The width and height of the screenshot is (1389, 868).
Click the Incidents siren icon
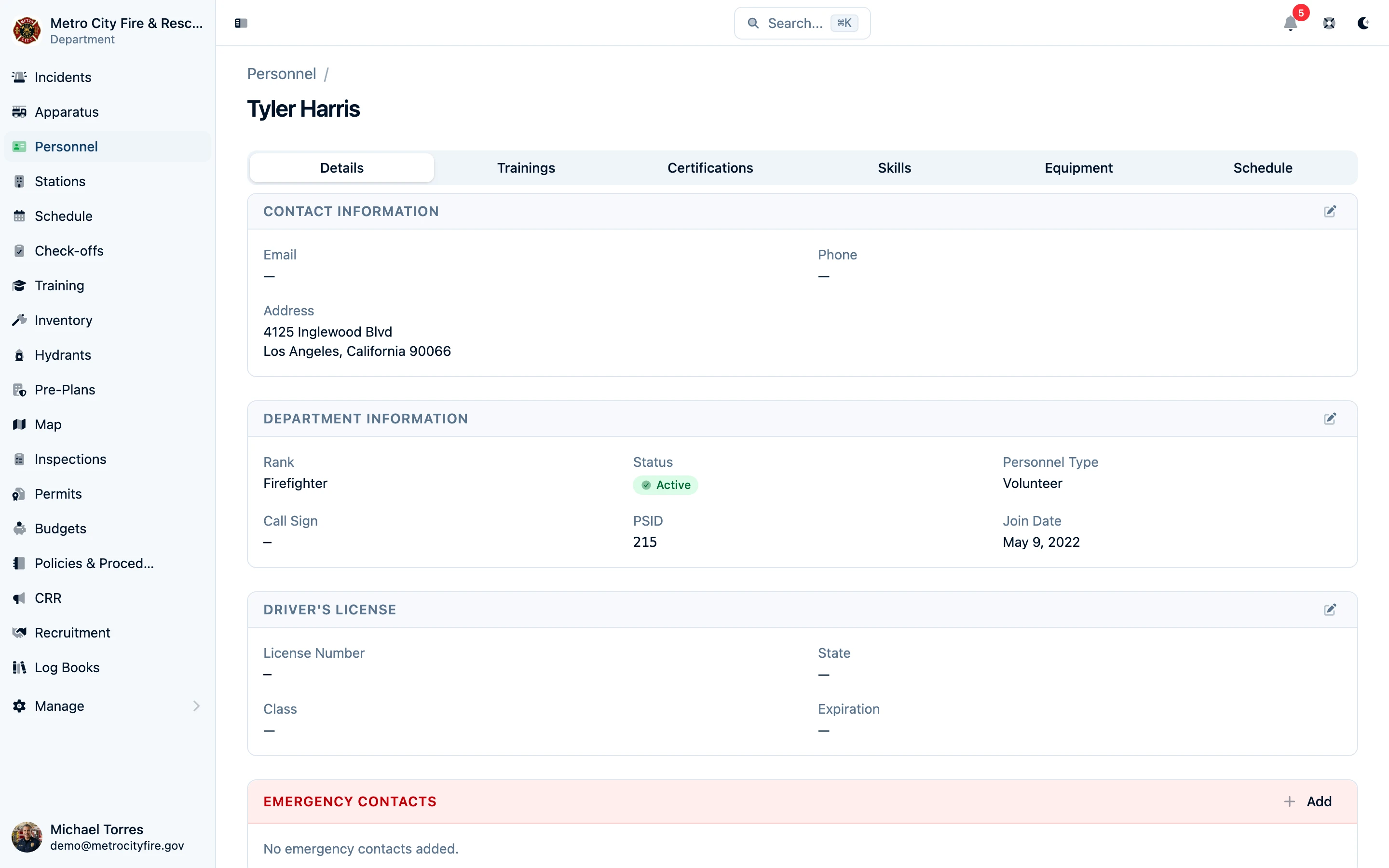19,77
